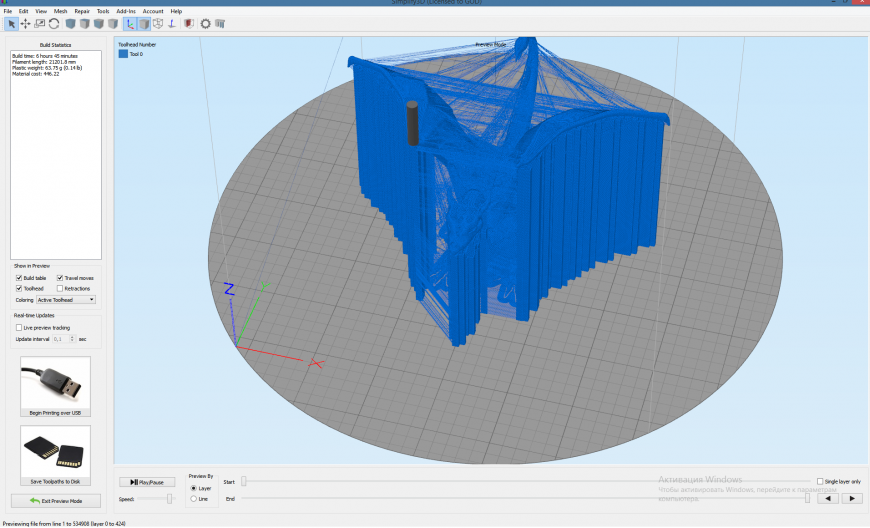Open the Add-Ins menu
The width and height of the screenshot is (870, 528).
click(126, 11)
